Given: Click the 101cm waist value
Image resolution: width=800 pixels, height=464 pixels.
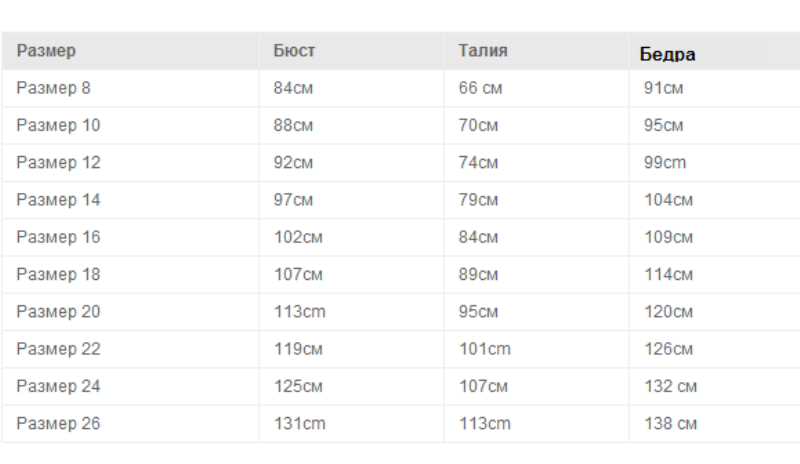Looking at the screenshot, I should 484,349.
